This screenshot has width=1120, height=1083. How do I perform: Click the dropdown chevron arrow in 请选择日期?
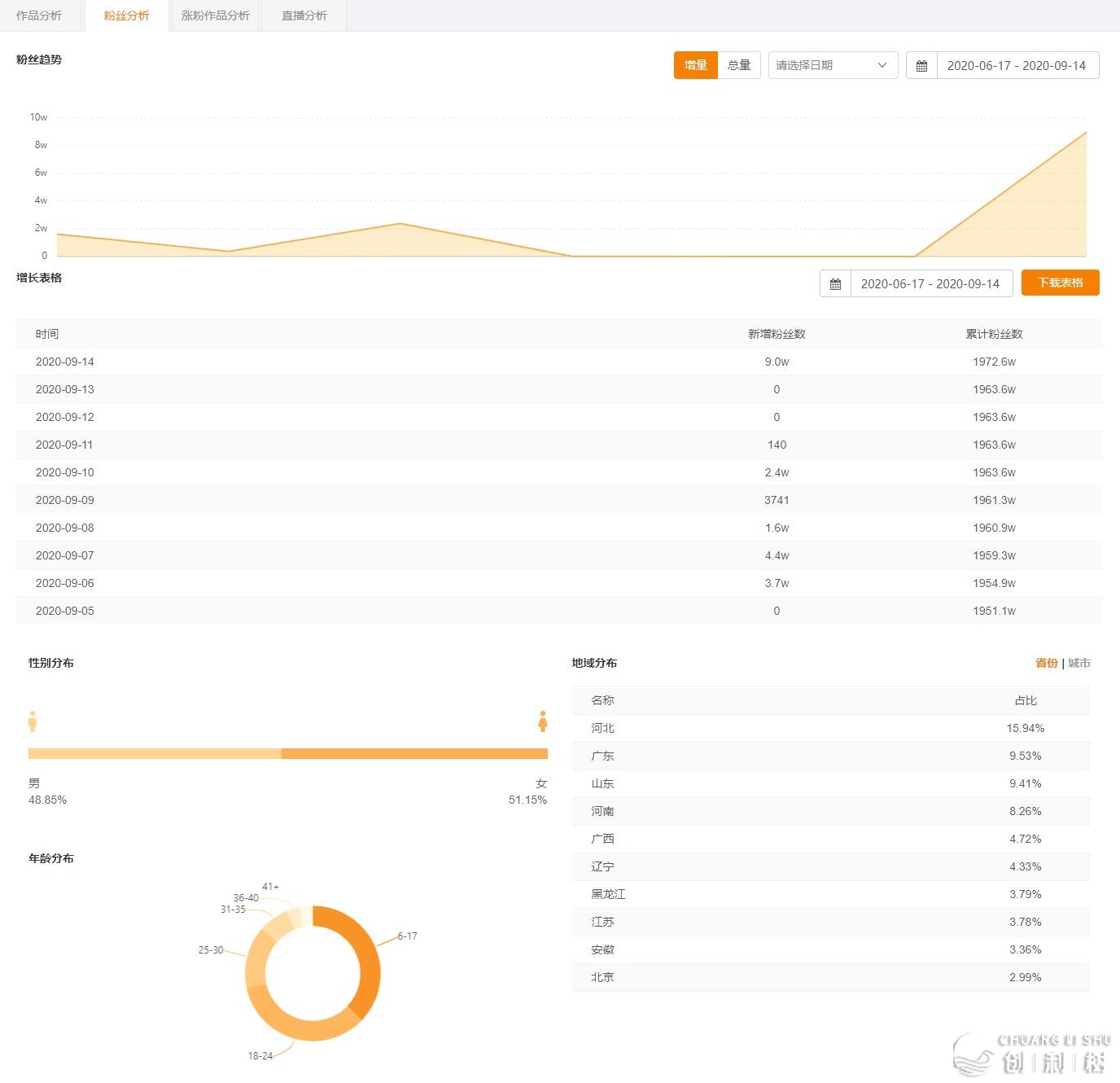882,65
